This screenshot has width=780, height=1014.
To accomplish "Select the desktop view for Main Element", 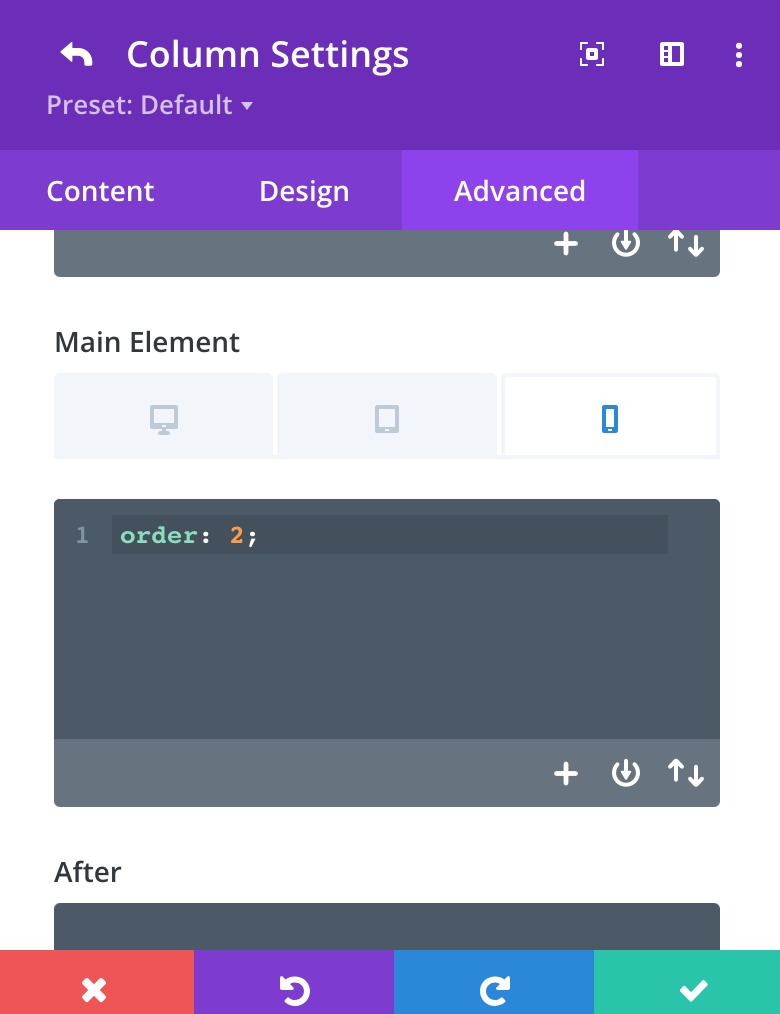I will click(164, 418).
